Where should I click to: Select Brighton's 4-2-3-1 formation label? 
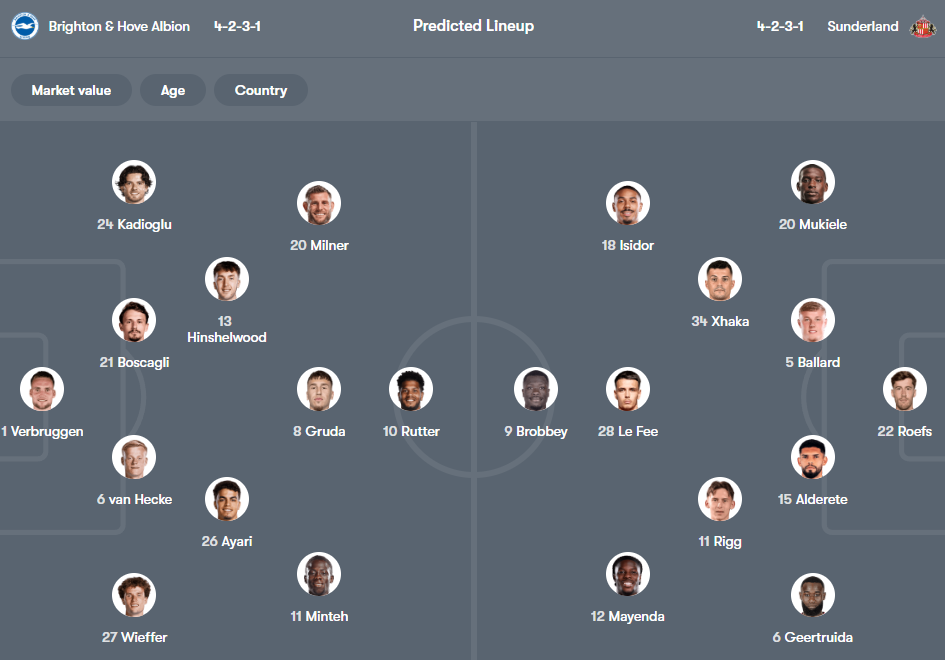point(237,26)
